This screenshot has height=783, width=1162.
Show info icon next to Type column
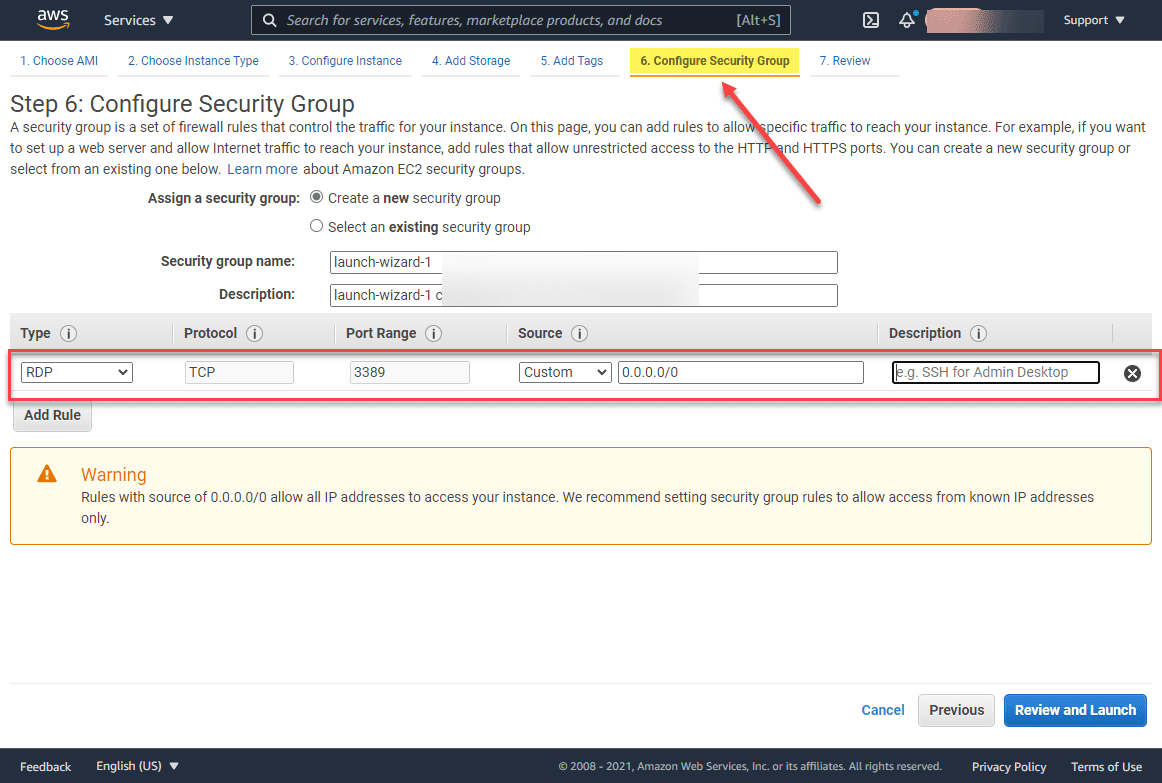coord(68,333)
